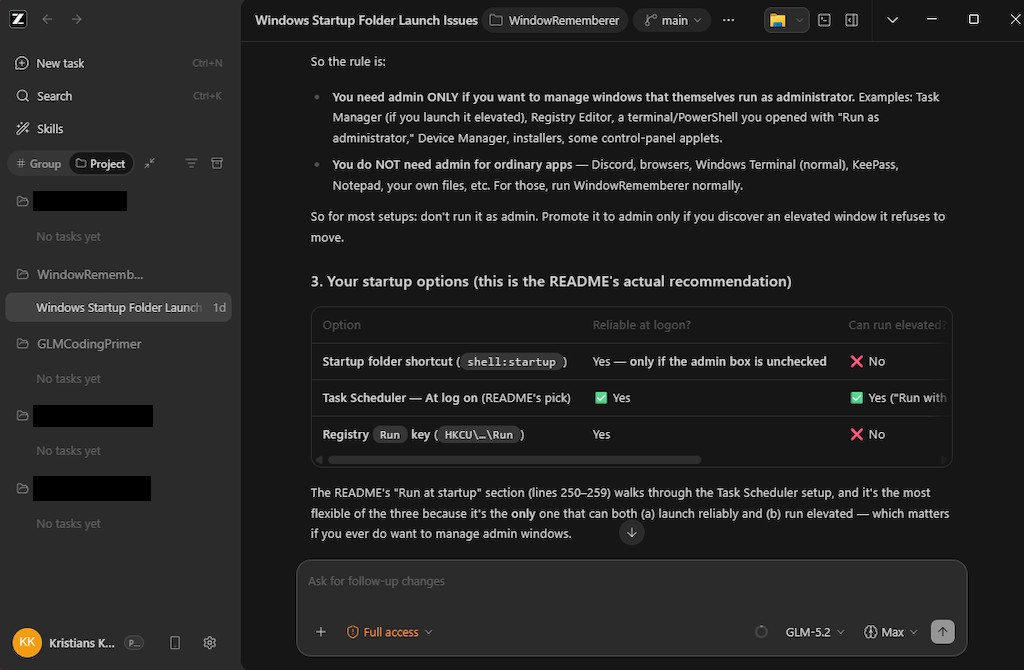This screenshot has width=1024, height=670.
Task: Open project in File Explorer icon
Action: 777,20
